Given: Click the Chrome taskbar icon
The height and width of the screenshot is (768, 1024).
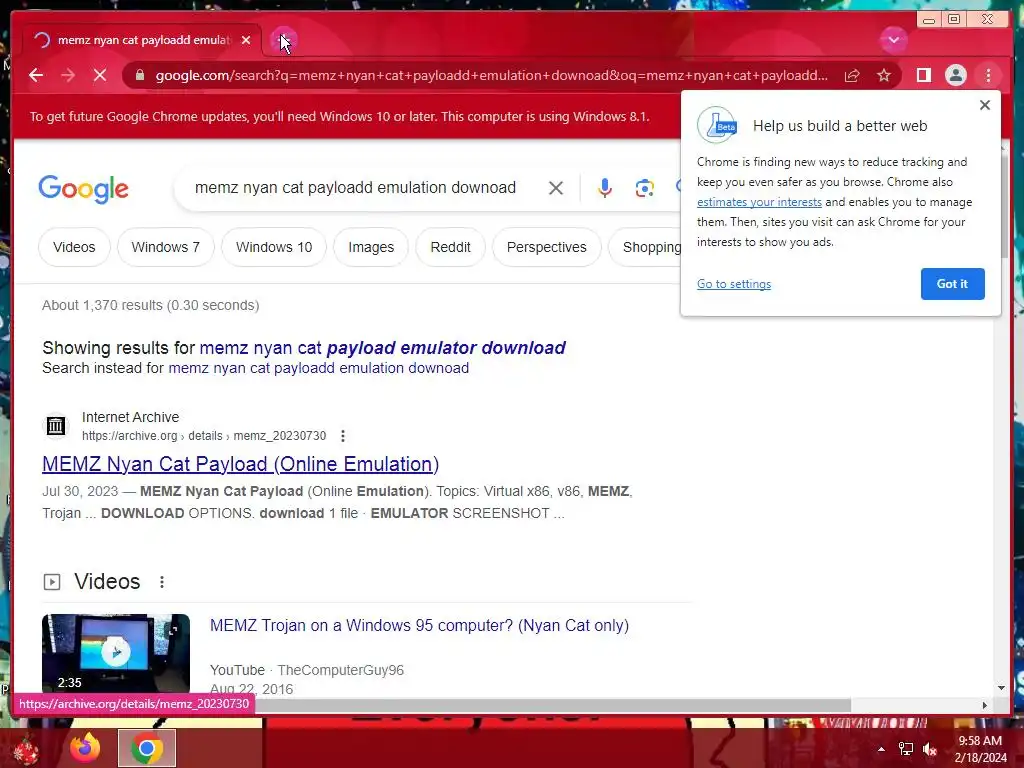Looking at the screenshot, I should pyautogui.click(x=147, y=748).
